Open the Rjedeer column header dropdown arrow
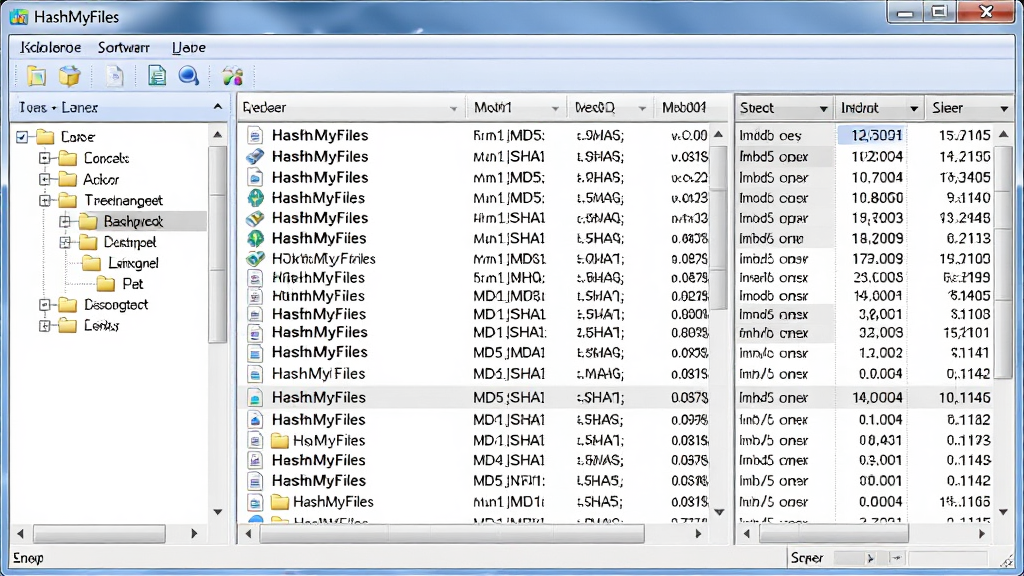 (453, 108)
